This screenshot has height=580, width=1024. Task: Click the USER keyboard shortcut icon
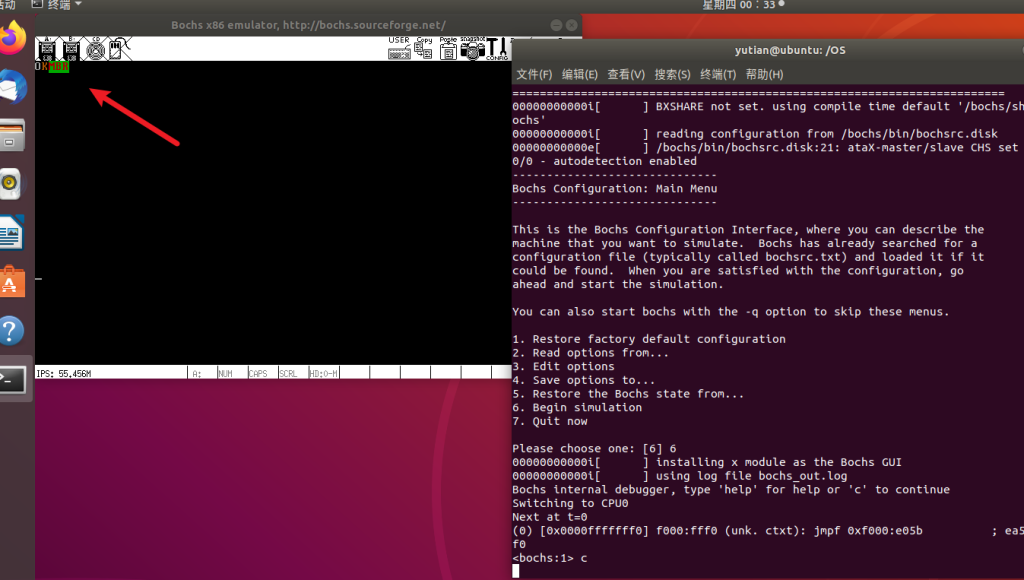(399, 47)
